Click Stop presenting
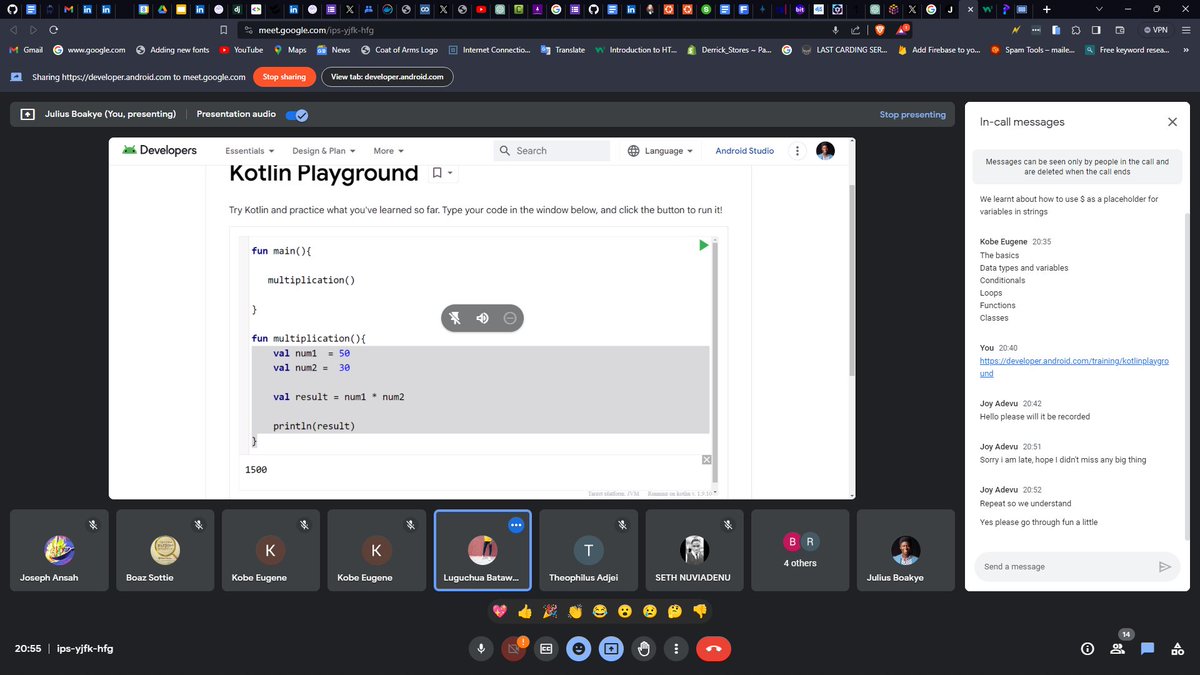The image size is (1200, 675). [912, 115]
